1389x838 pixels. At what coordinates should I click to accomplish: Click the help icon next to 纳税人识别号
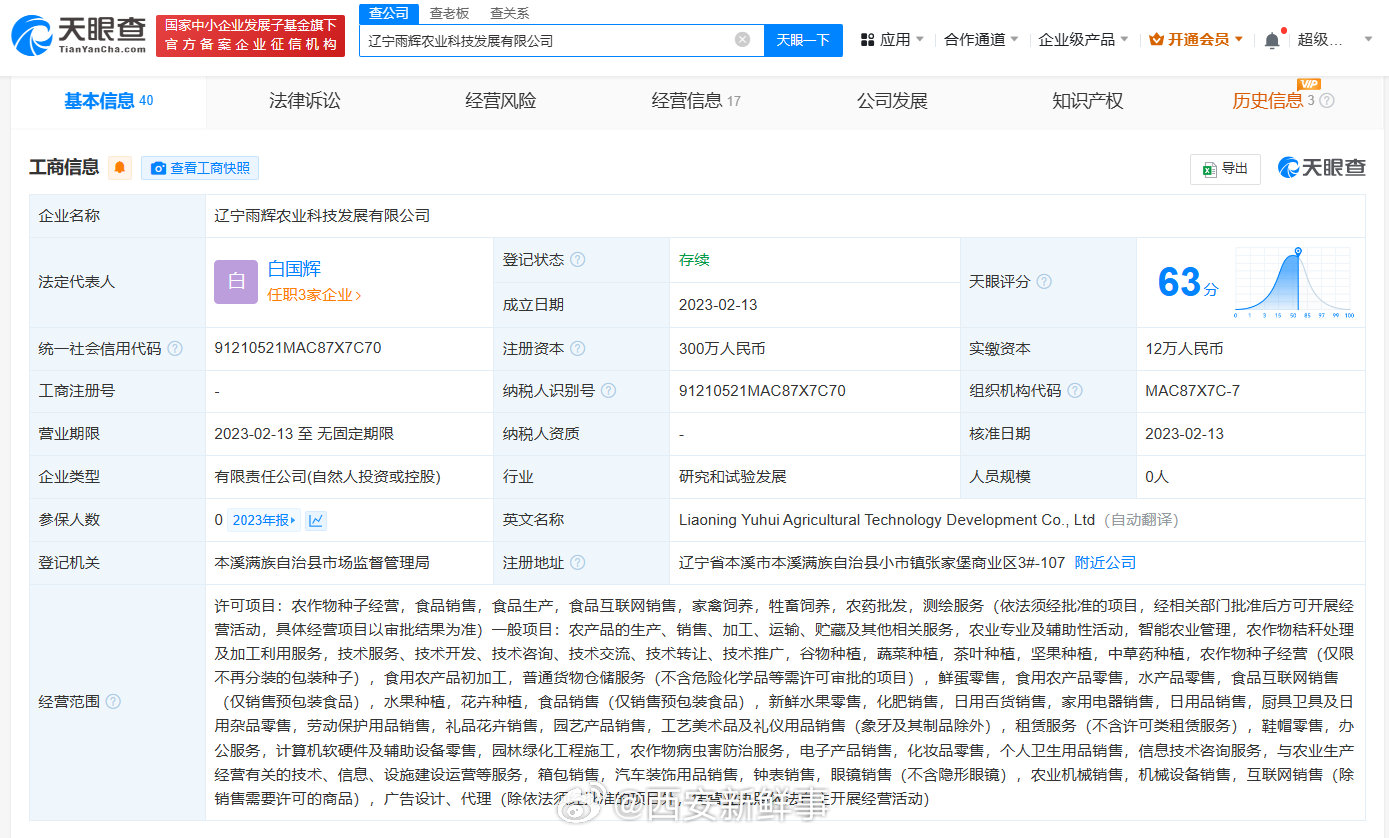[x=608, y=391]
